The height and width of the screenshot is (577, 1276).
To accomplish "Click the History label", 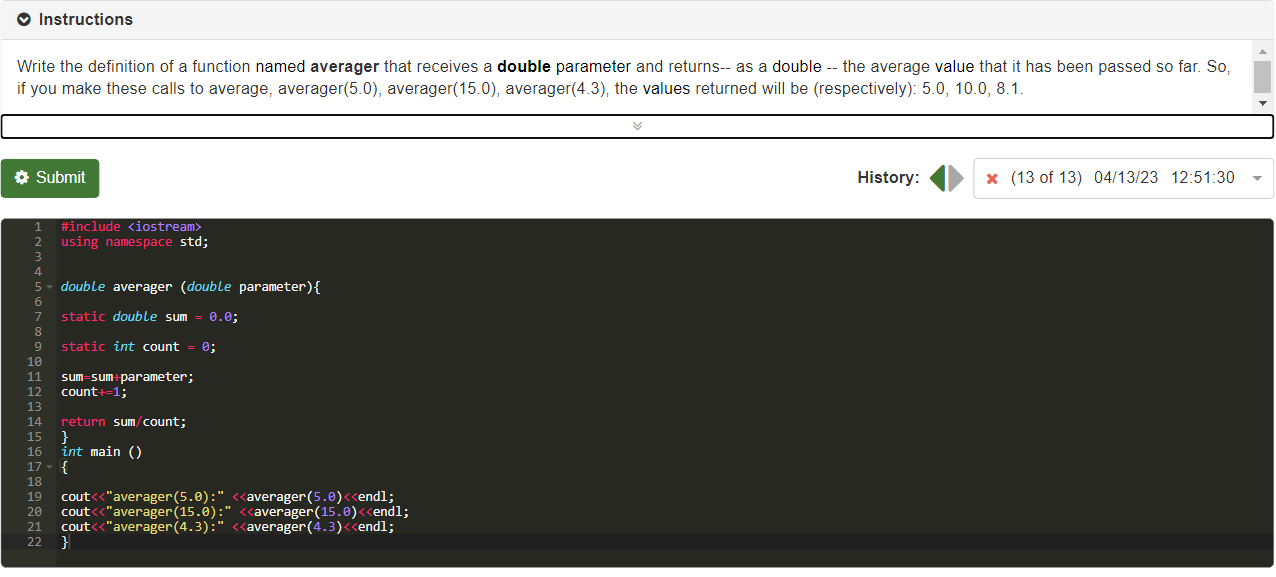I will pyautogui.click(x=888, y=178).
